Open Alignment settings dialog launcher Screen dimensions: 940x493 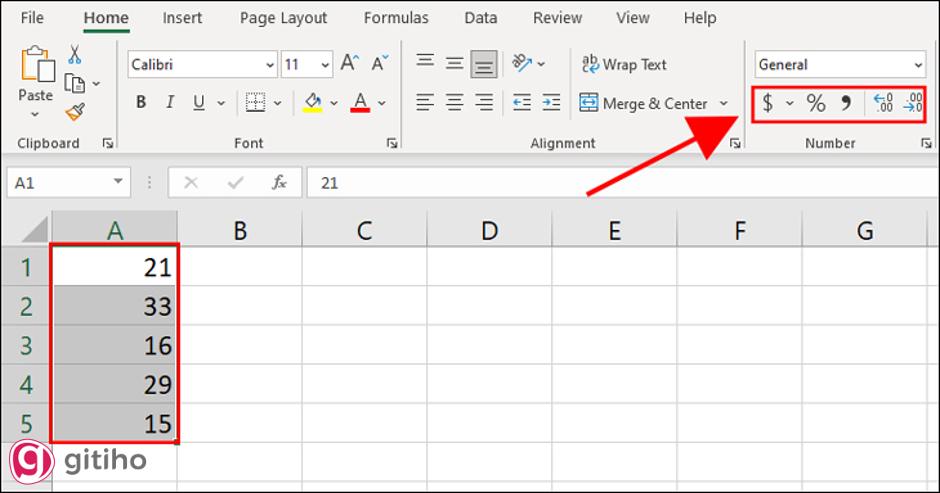735,143
